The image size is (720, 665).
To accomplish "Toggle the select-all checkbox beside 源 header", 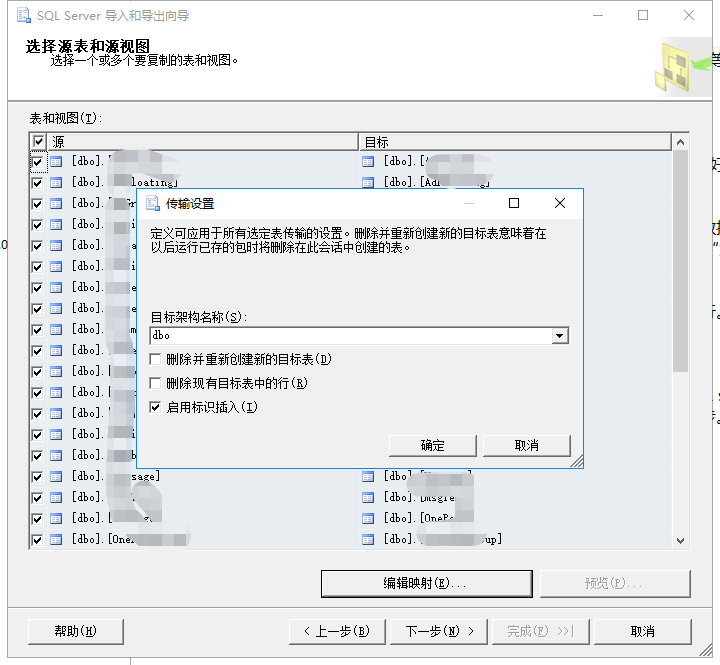I will click(39, 141).
